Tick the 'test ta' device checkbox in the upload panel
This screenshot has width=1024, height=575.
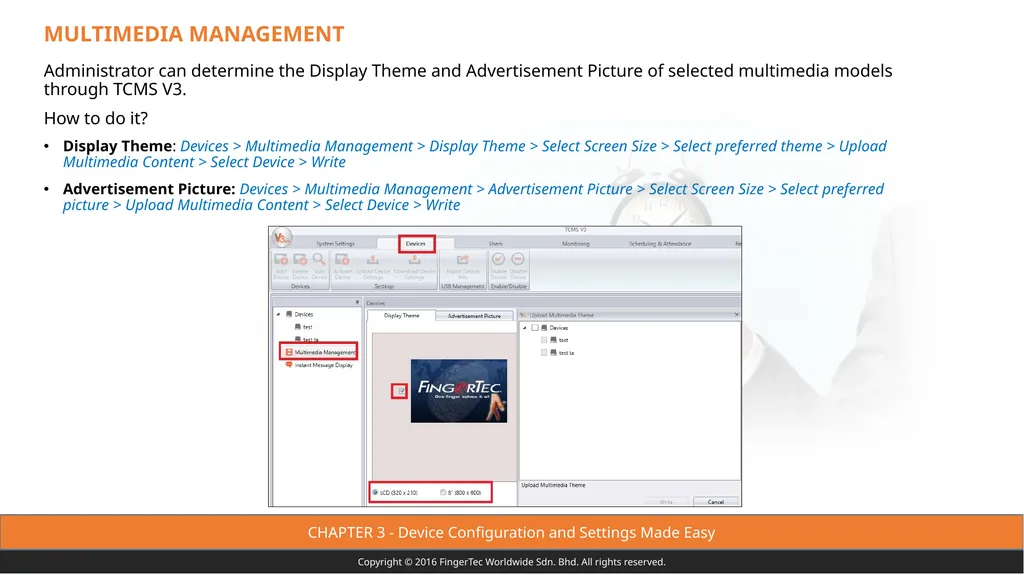(x=544, y=353)
